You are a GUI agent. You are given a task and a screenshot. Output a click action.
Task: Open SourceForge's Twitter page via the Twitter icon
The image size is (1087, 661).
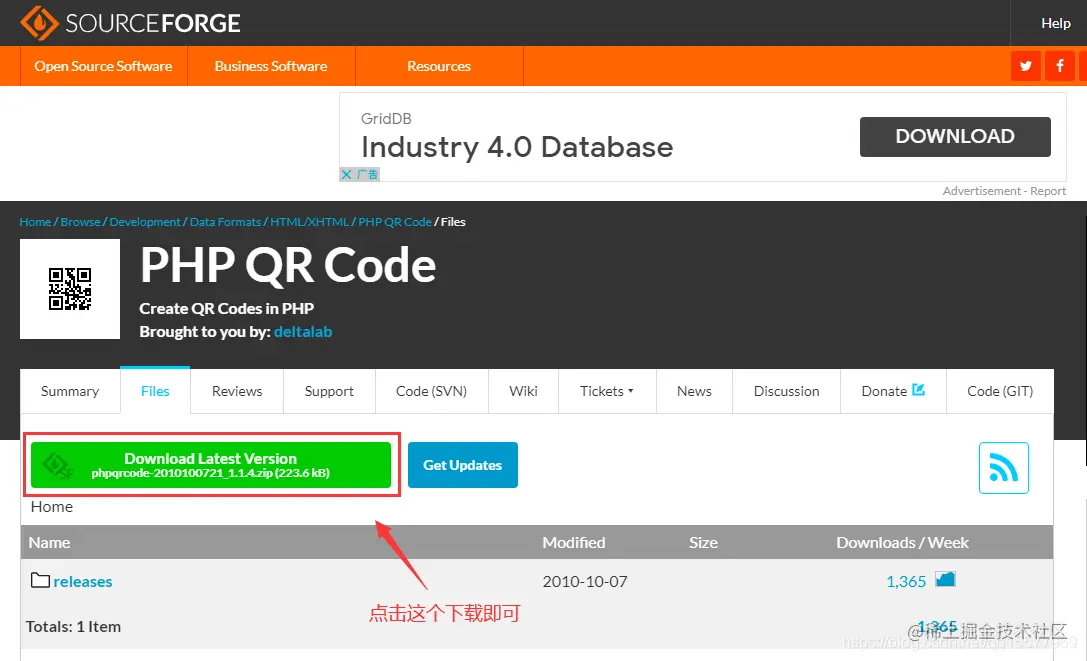point(1026,65)
